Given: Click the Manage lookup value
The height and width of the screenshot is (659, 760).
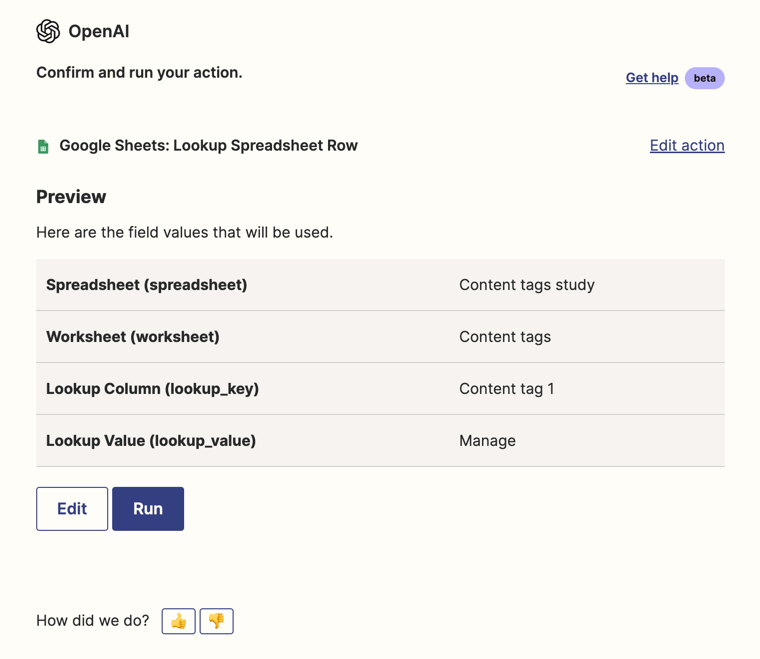Looking at the screenshot, I should (x=487, y=441).
